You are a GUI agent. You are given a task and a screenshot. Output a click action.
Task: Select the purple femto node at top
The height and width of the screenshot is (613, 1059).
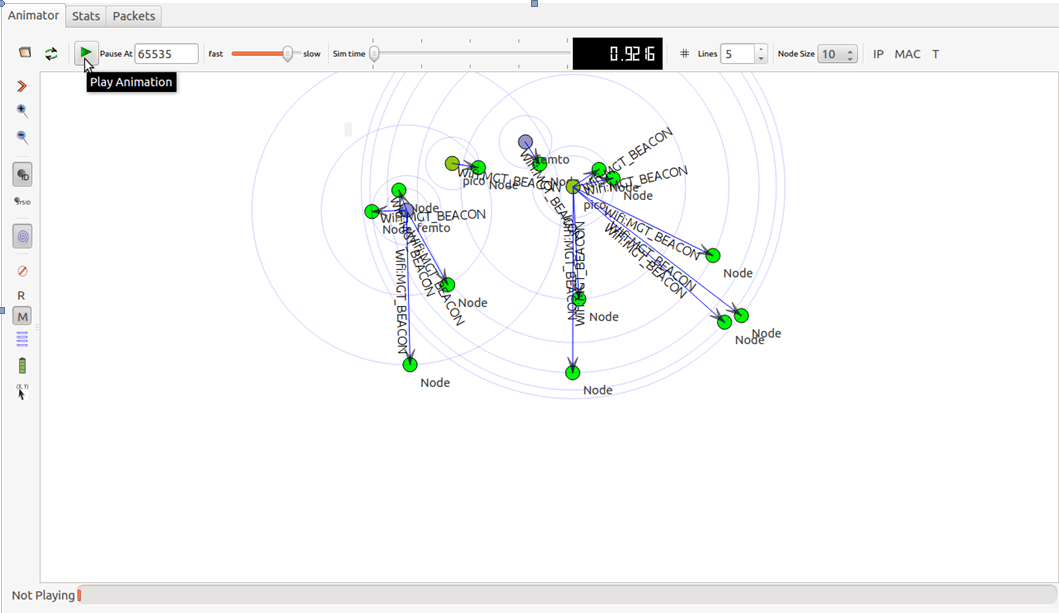click(x=525, y=142)
